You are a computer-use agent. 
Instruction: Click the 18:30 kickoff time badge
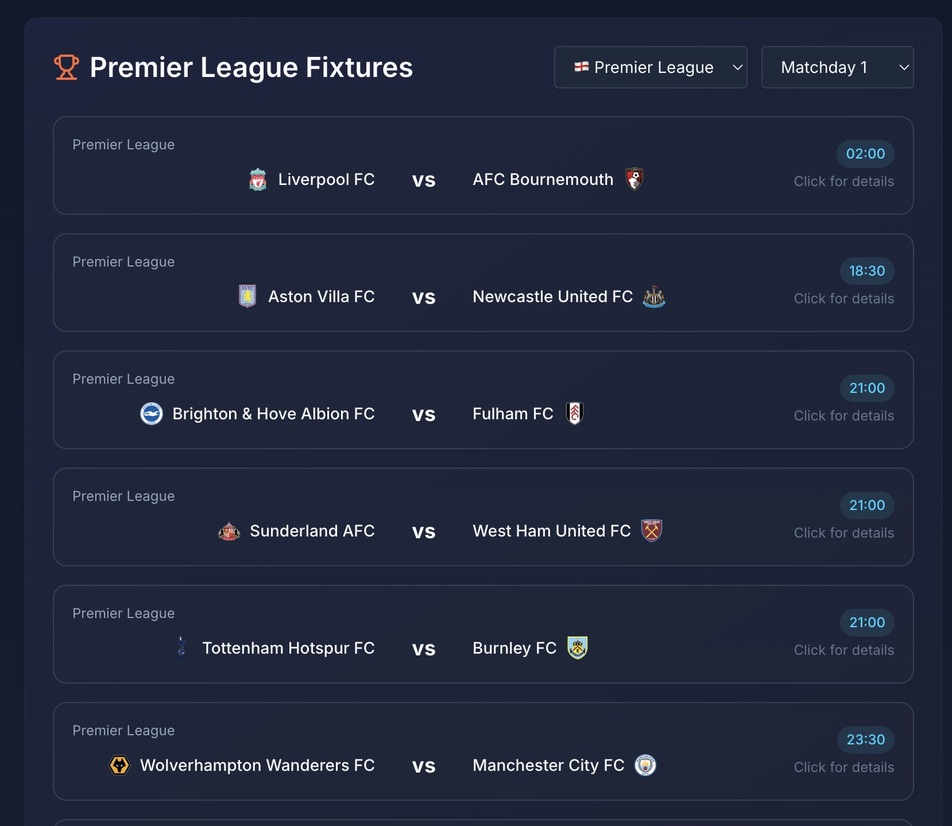[x=866, y=271]
